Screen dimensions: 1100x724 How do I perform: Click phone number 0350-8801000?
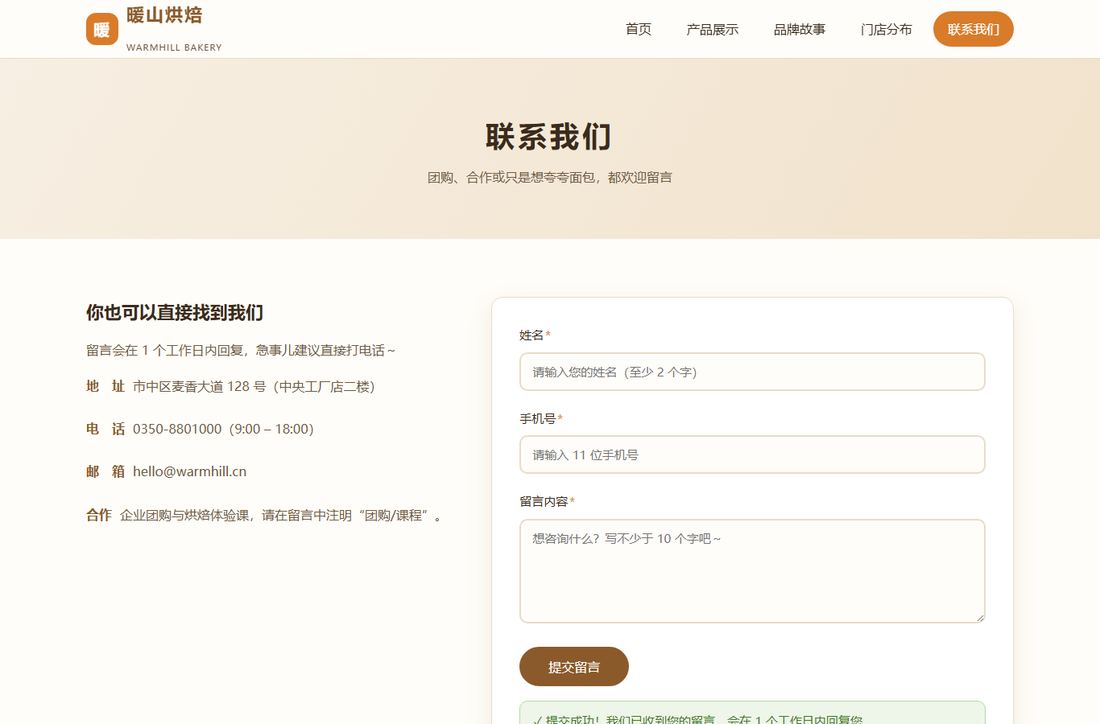click(x=177, y=429)
